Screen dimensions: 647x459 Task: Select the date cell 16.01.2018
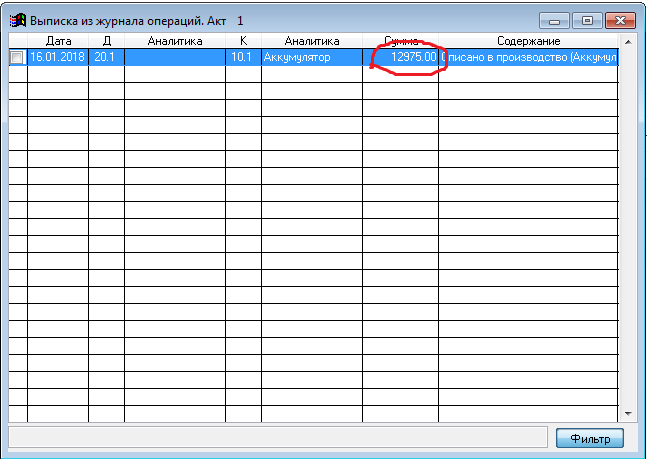pos(58,58)
